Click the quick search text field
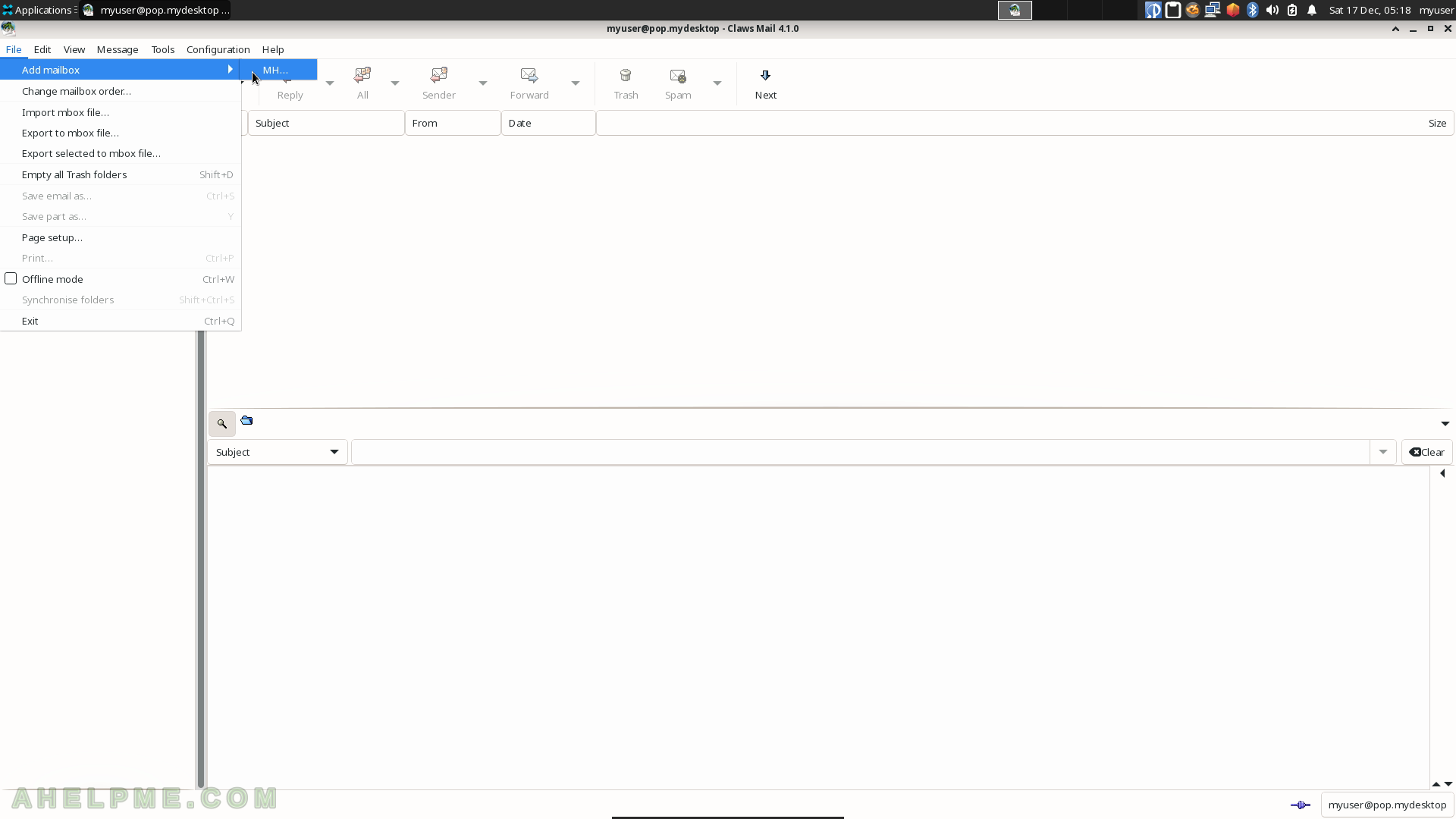This screenshot has width=1456, height=819. pyautogui.click(x=861, y=452)
